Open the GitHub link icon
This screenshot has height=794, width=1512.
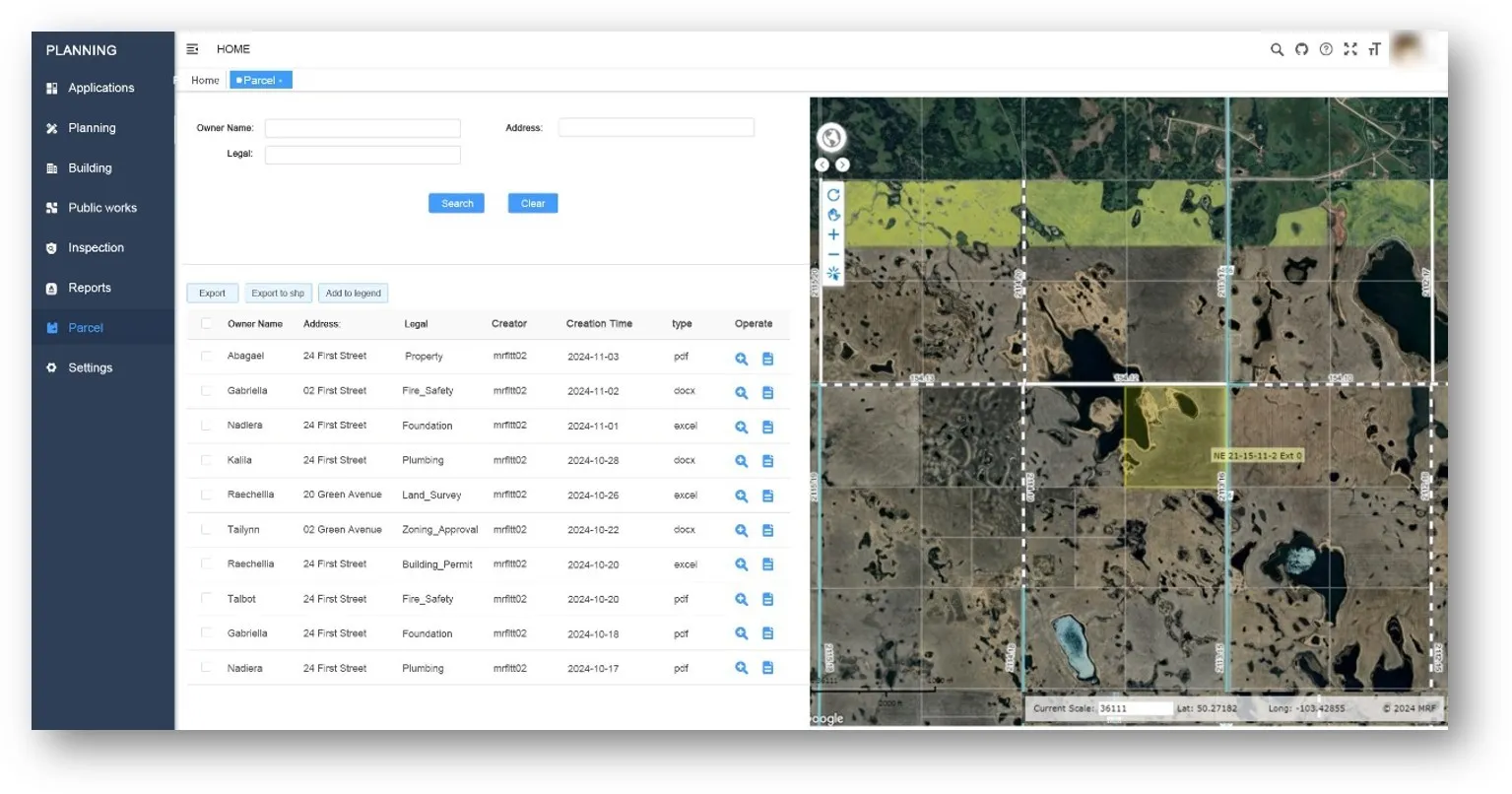tap(1301, 49)
